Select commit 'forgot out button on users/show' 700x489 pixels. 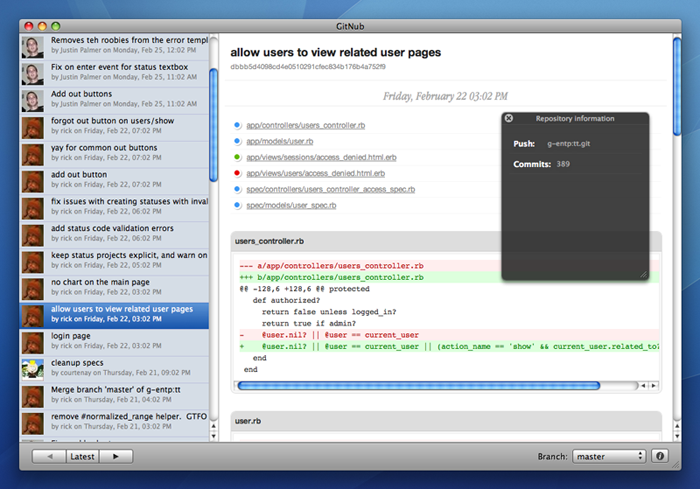point(114,127)
